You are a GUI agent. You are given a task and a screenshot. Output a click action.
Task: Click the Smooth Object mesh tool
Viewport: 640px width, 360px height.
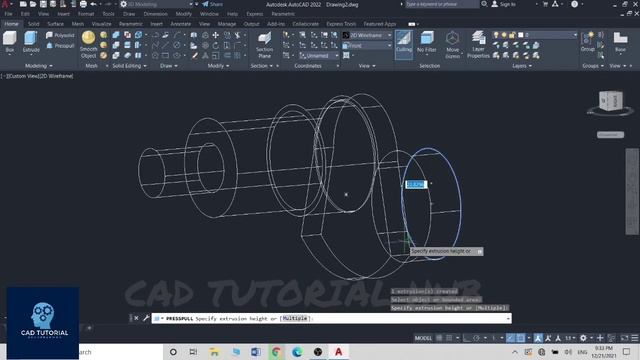click(89, 45)
